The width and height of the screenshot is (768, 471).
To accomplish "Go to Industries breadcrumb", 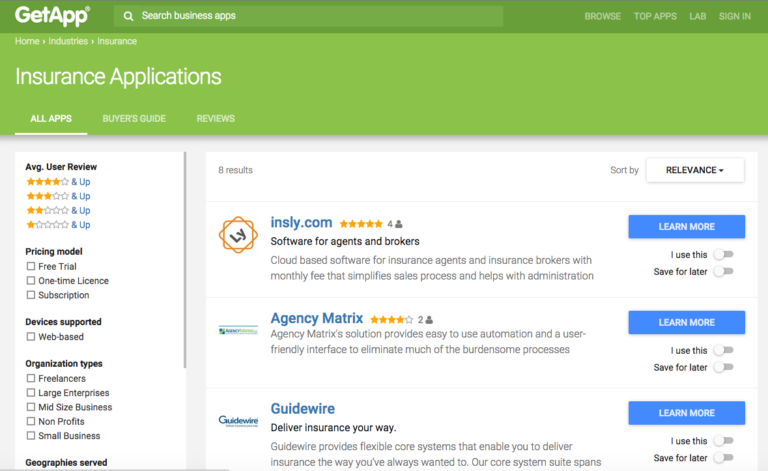I will pos(68,41).
